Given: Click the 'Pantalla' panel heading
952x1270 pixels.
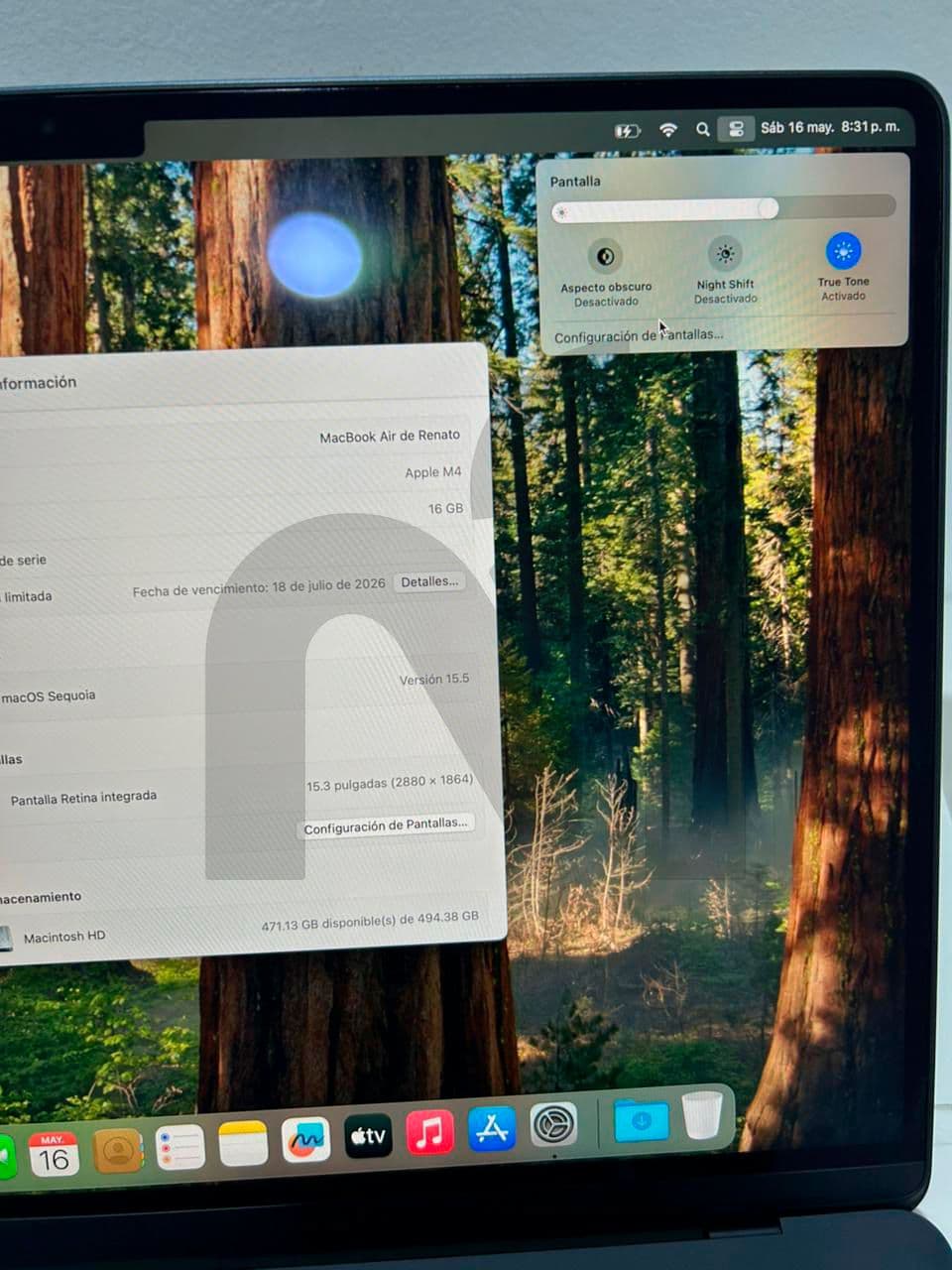Looking at the screenshot, I should (x=575, y=182).
